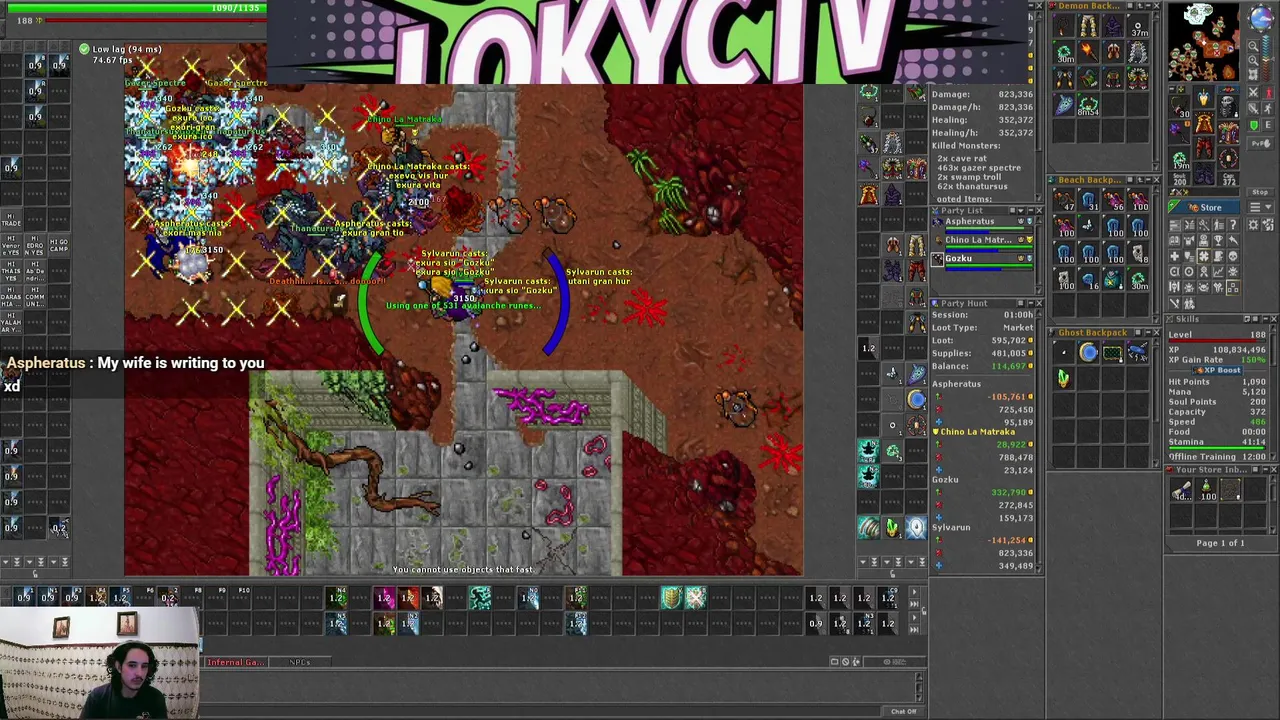Click the Loot Type Market value
Image resolution: width=1280 pixels, height=720 pixels.
click(1018, 328)
